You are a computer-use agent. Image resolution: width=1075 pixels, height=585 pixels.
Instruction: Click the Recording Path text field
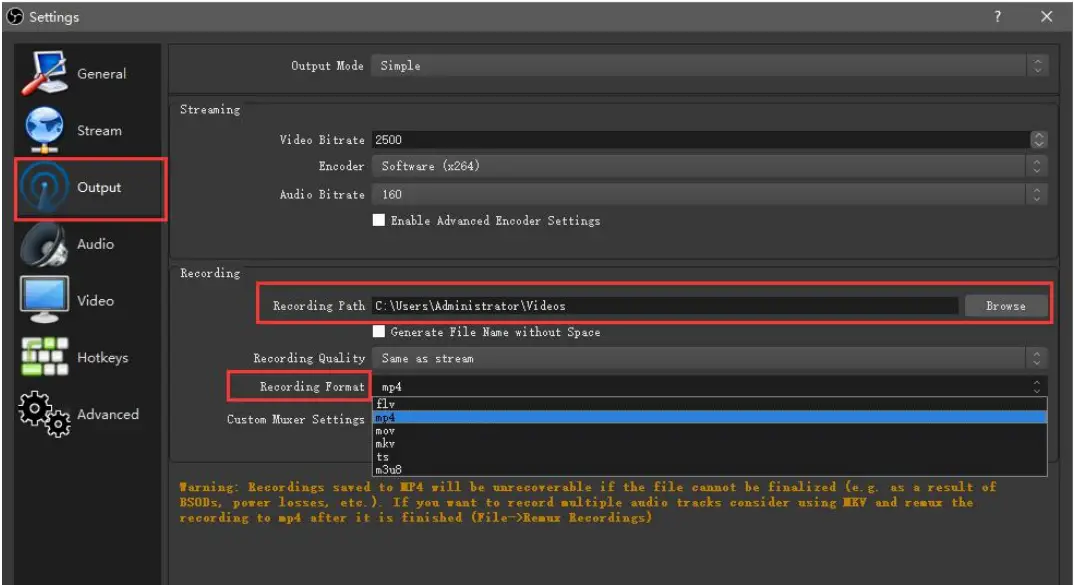click(x=665, y=306)
